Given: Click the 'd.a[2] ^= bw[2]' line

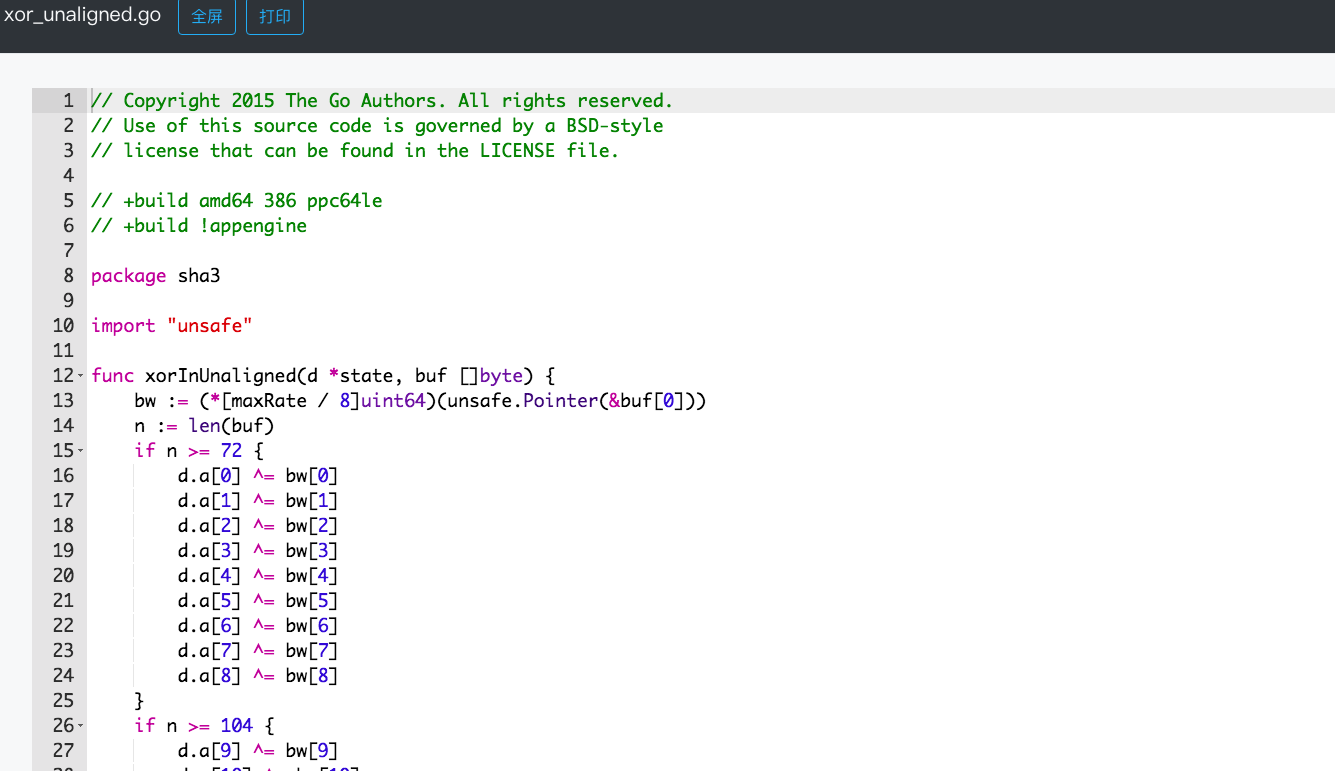Looking at the screenshot, I should (x=258, y=526).
